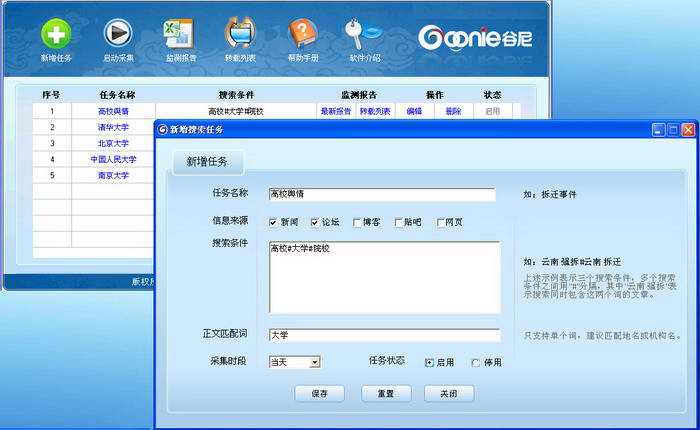This screenshot has width=700, height=430.
Task: Open the 帮助手册 help book icon
Action: pos(303,33)
